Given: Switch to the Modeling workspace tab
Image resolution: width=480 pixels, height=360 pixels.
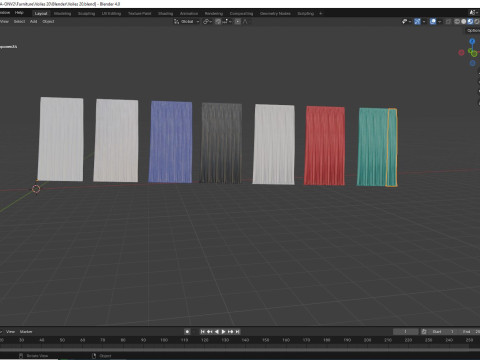Looking at the screenshot, I should [62, 14].
